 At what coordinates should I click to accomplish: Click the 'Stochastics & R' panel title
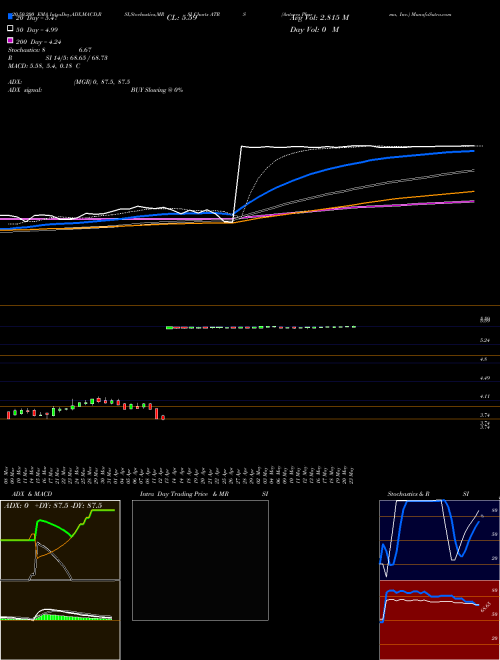[x=408, y=494]
